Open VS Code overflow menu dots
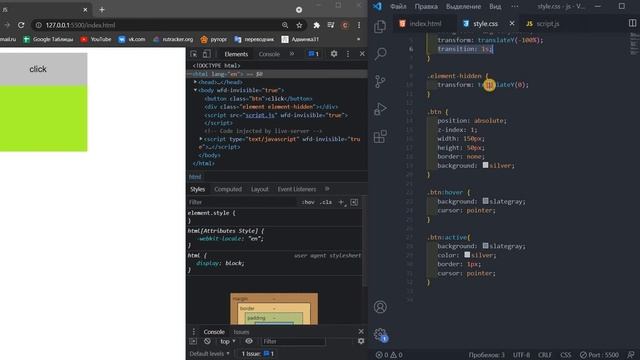This screenshot has width=640, height=360. [515, 6]
